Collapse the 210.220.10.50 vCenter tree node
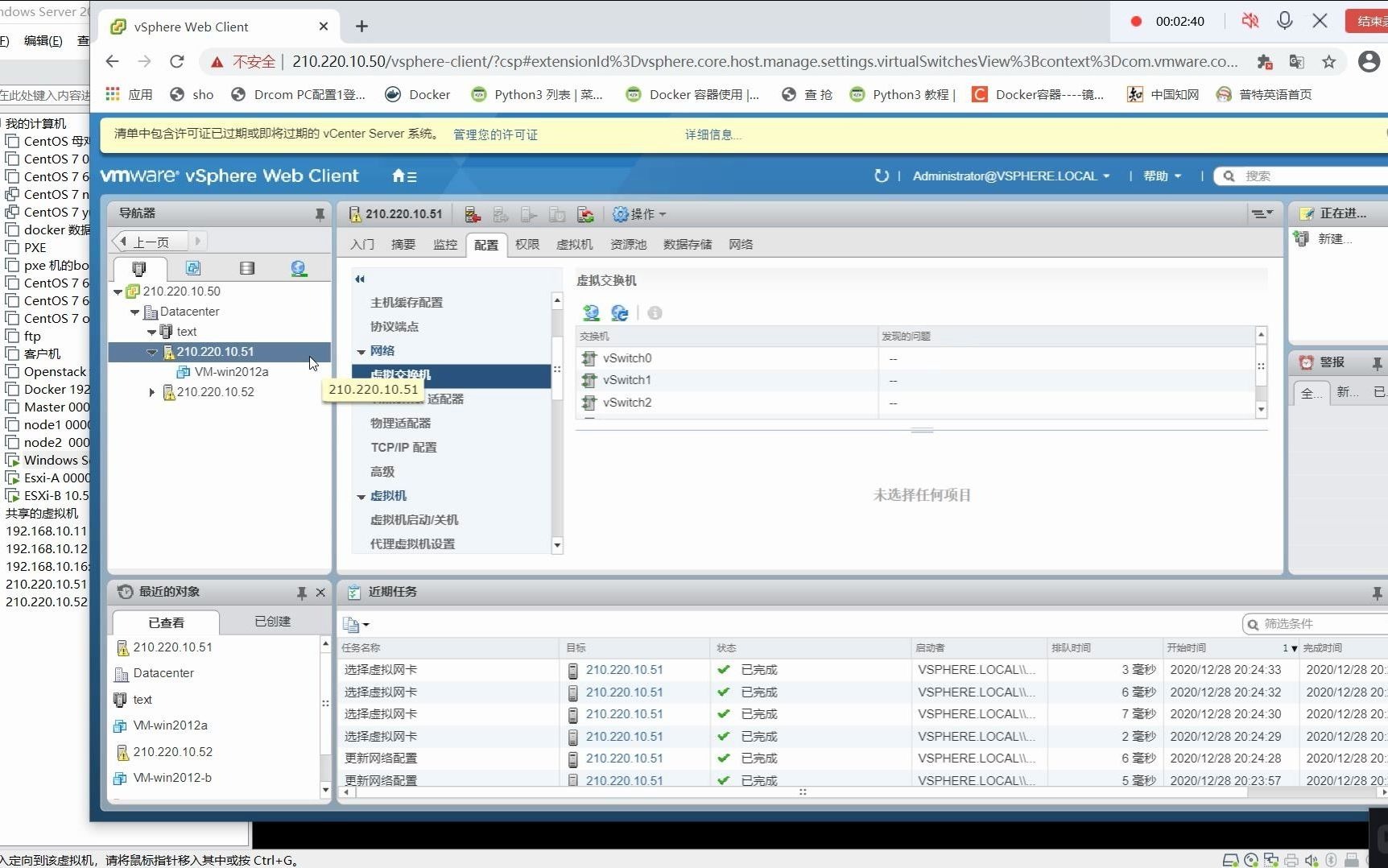1388x868 pixels. coord(118,291)
